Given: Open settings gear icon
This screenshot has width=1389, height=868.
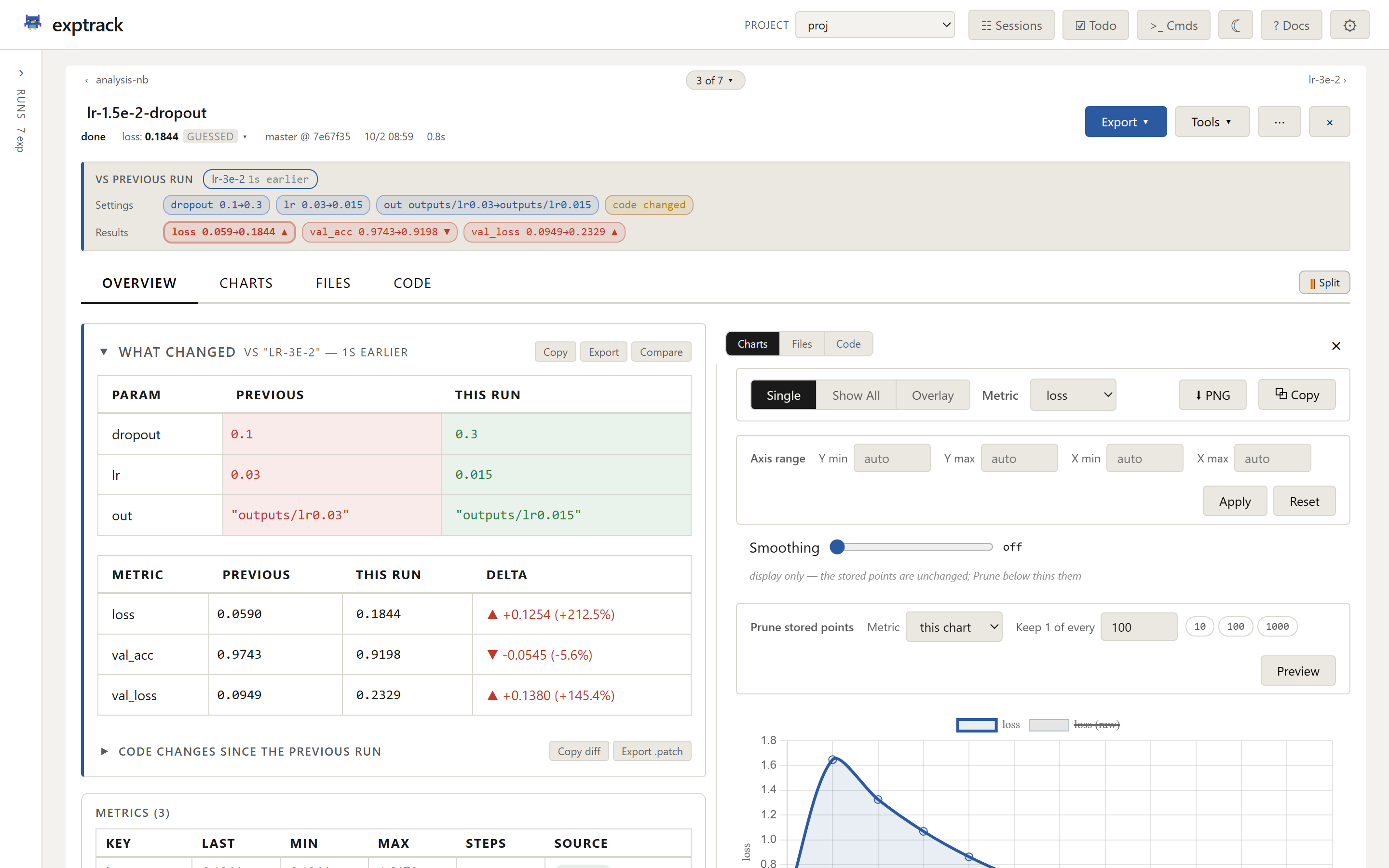Looking at the screenshot, I should (1349, 25).
